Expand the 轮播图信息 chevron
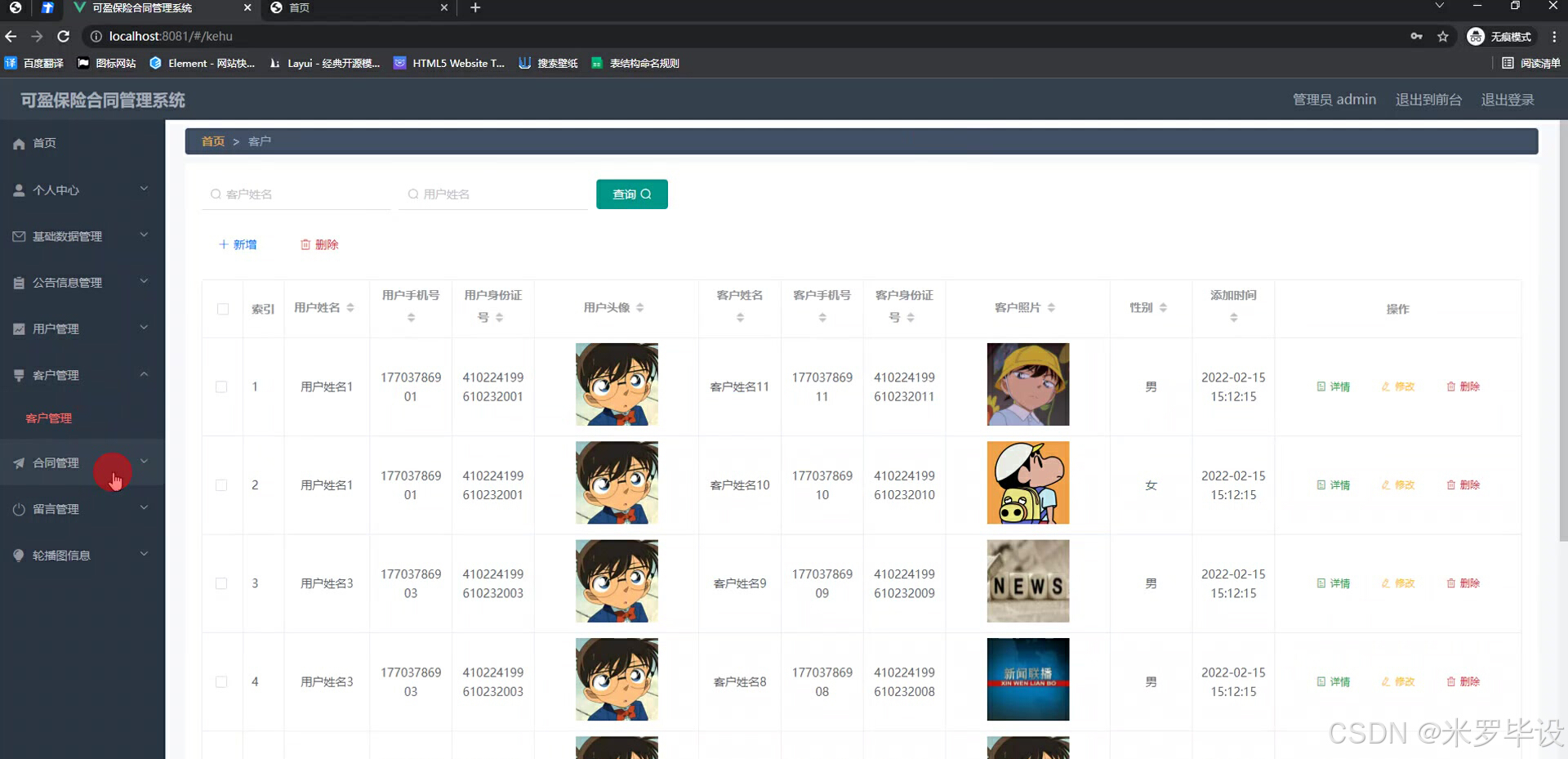This screenshot has height=759, width=1568. 144,554
